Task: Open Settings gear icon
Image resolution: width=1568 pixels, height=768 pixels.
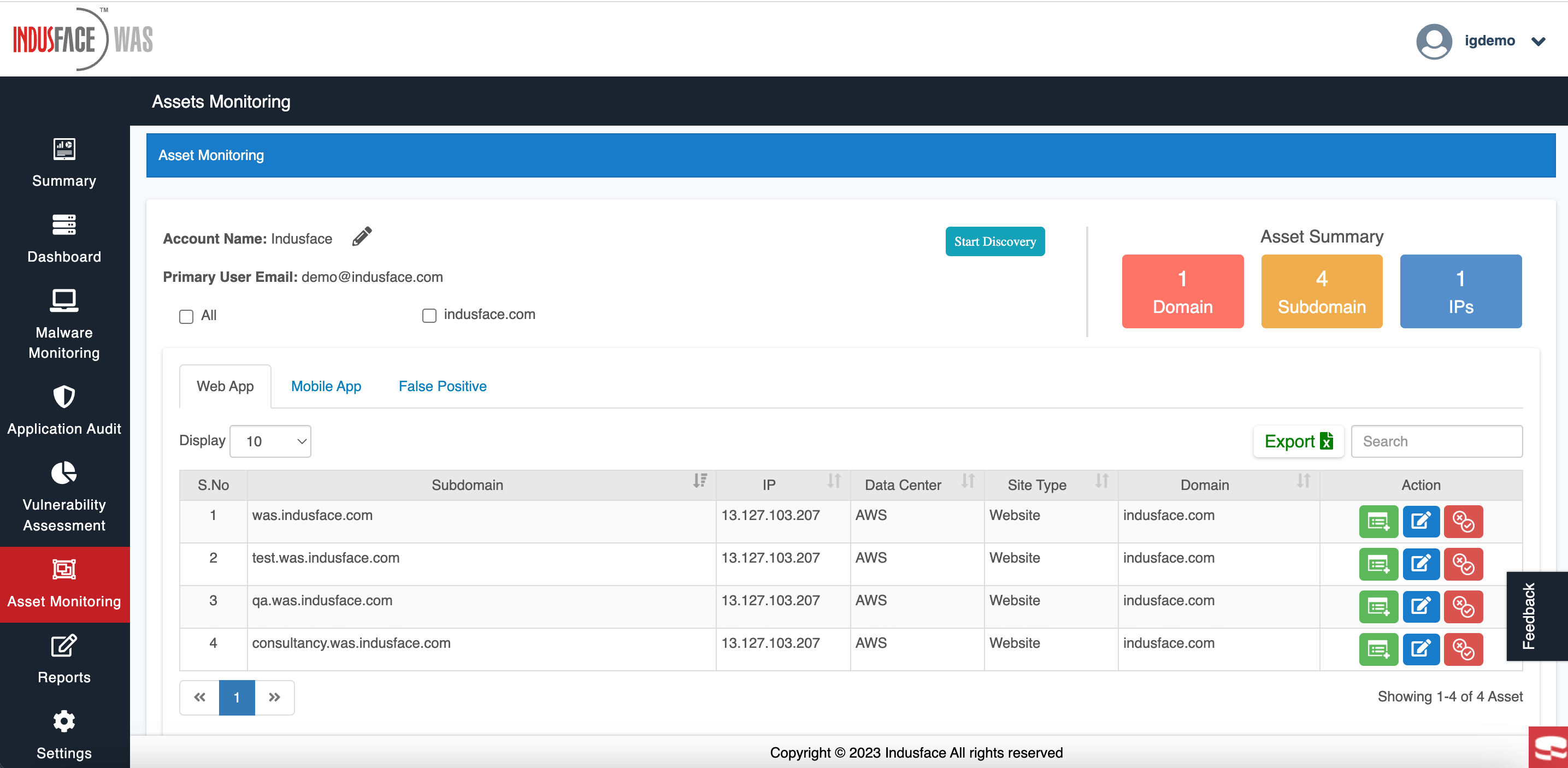Action: pos(64,722)
